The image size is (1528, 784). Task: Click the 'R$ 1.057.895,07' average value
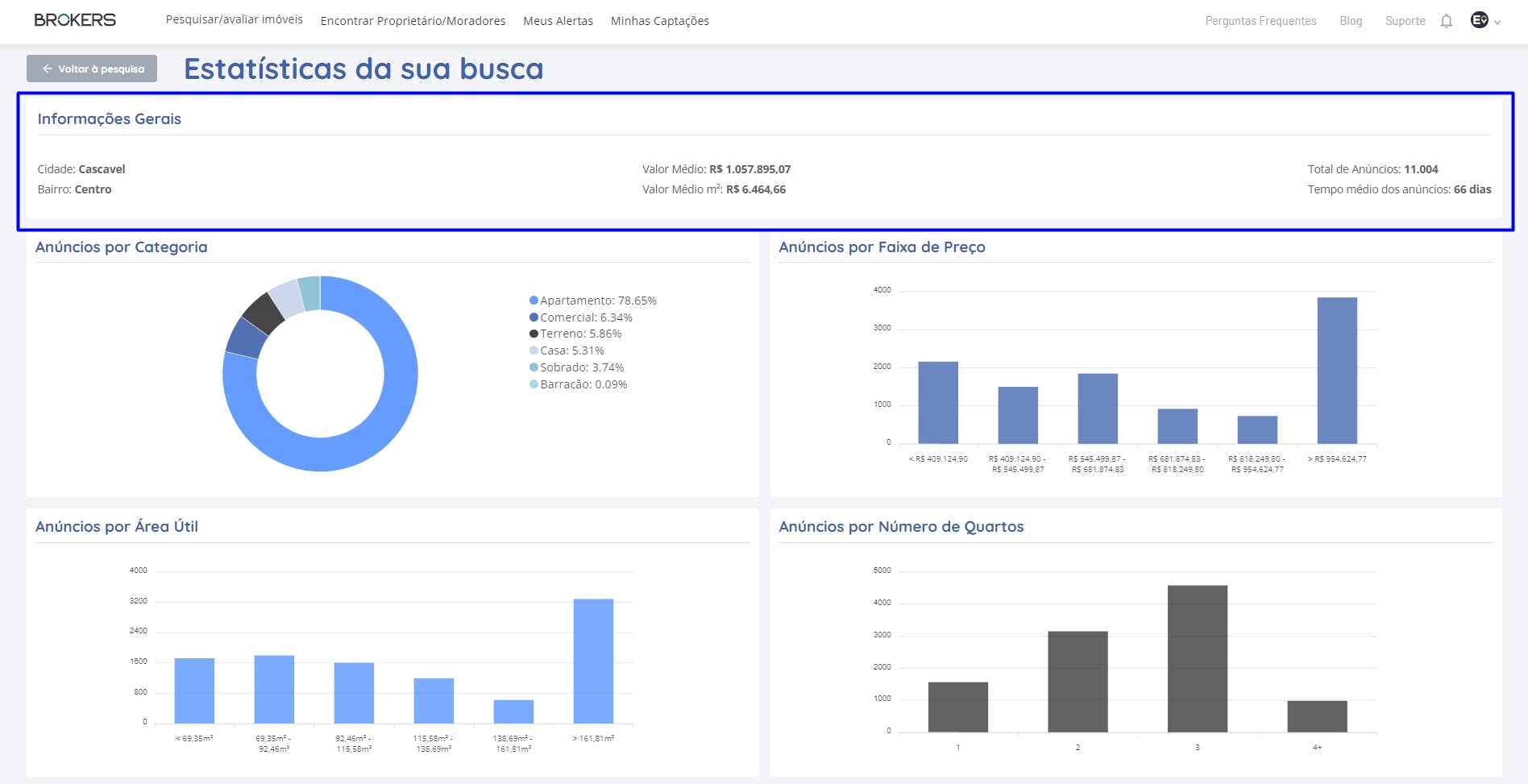click(x=749, y=169)
